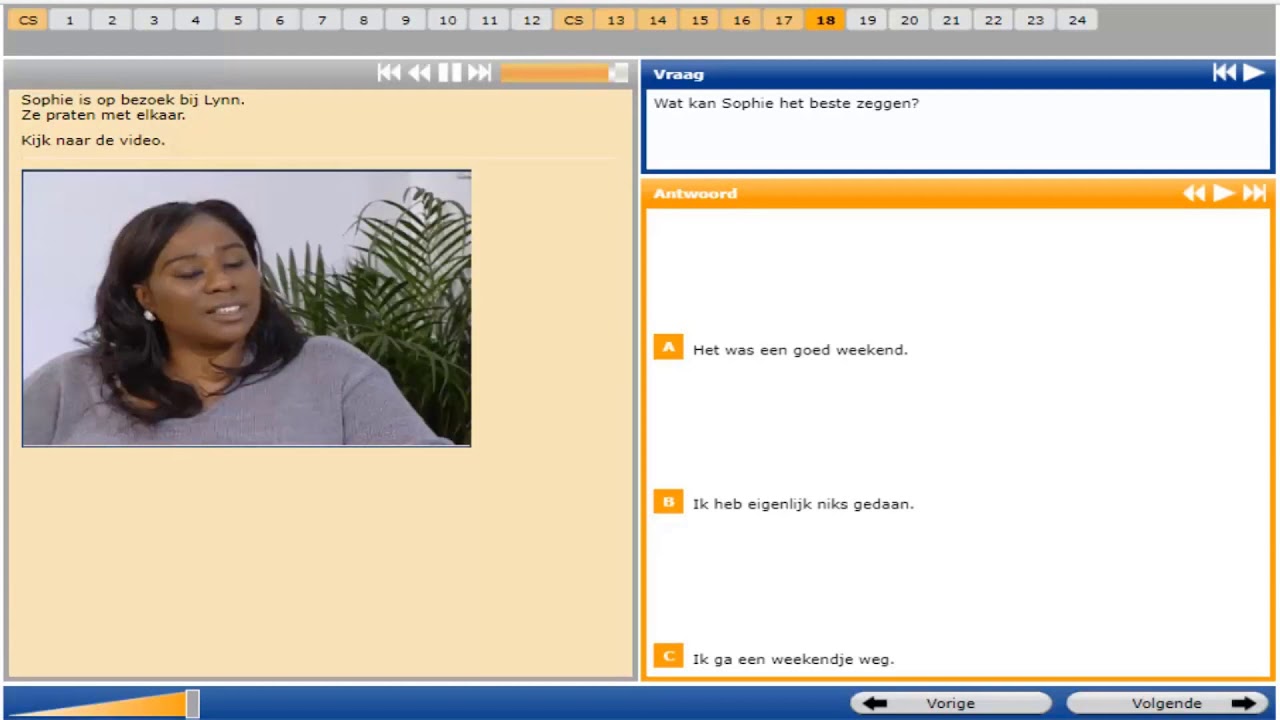Open the second CS tab

click(573, 20)
